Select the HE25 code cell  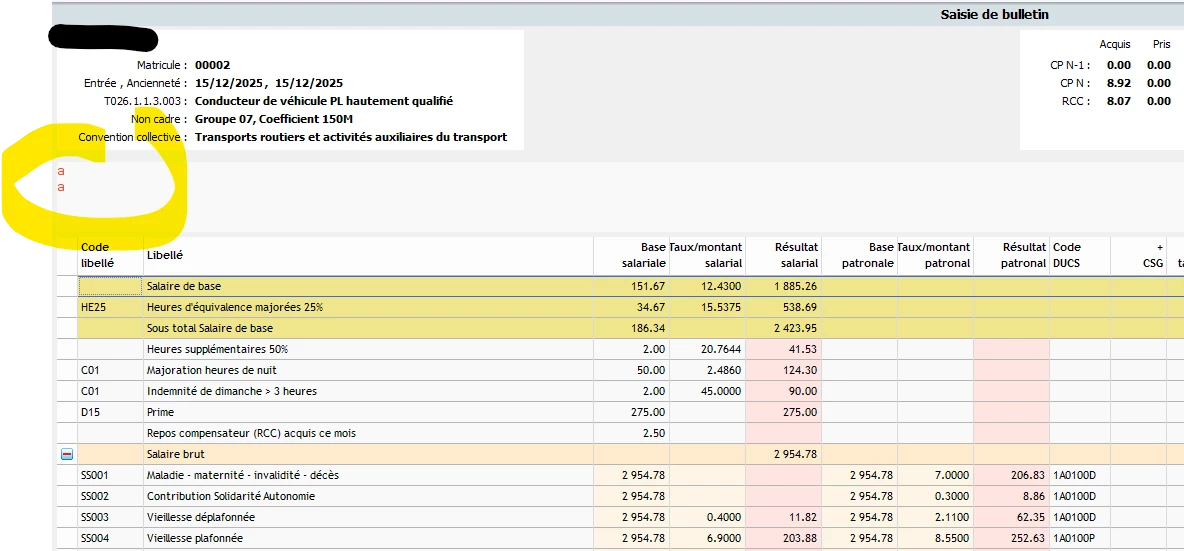[95, 307]
